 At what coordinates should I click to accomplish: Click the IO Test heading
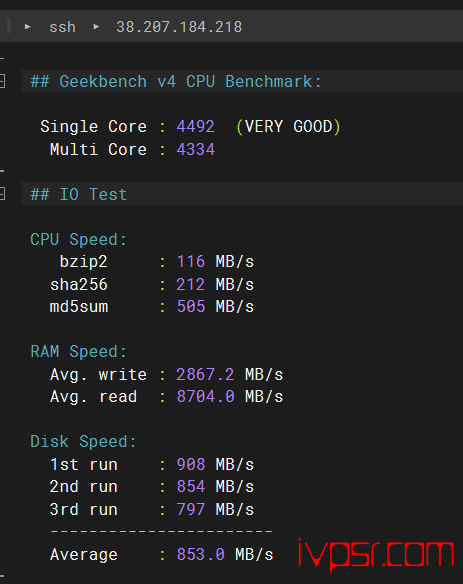79,194
